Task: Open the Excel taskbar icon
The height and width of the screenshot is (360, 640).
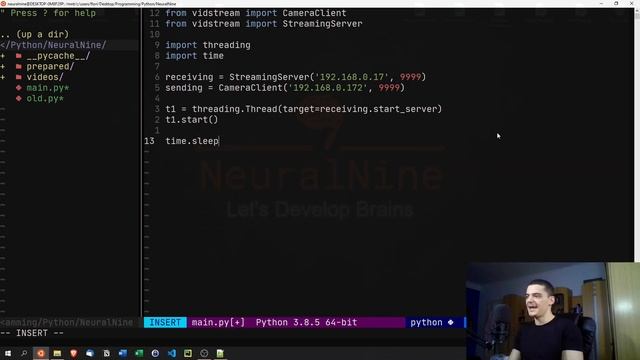Action: 139,353
